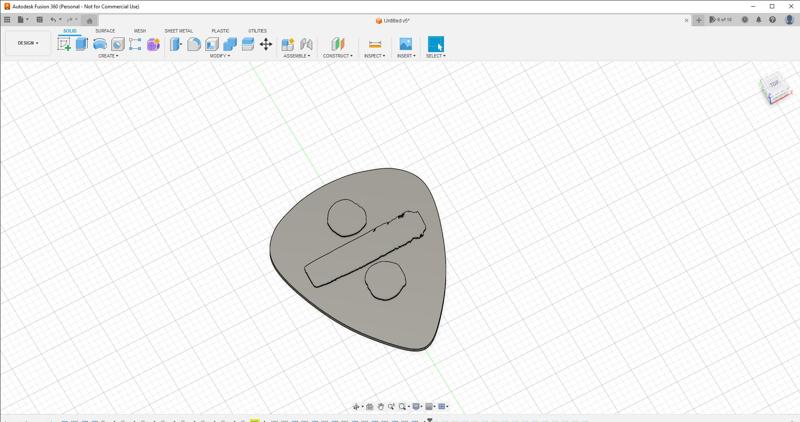Select the Pan hand tool
Screen dimensions: 800x422
click(x=381, y=407)
